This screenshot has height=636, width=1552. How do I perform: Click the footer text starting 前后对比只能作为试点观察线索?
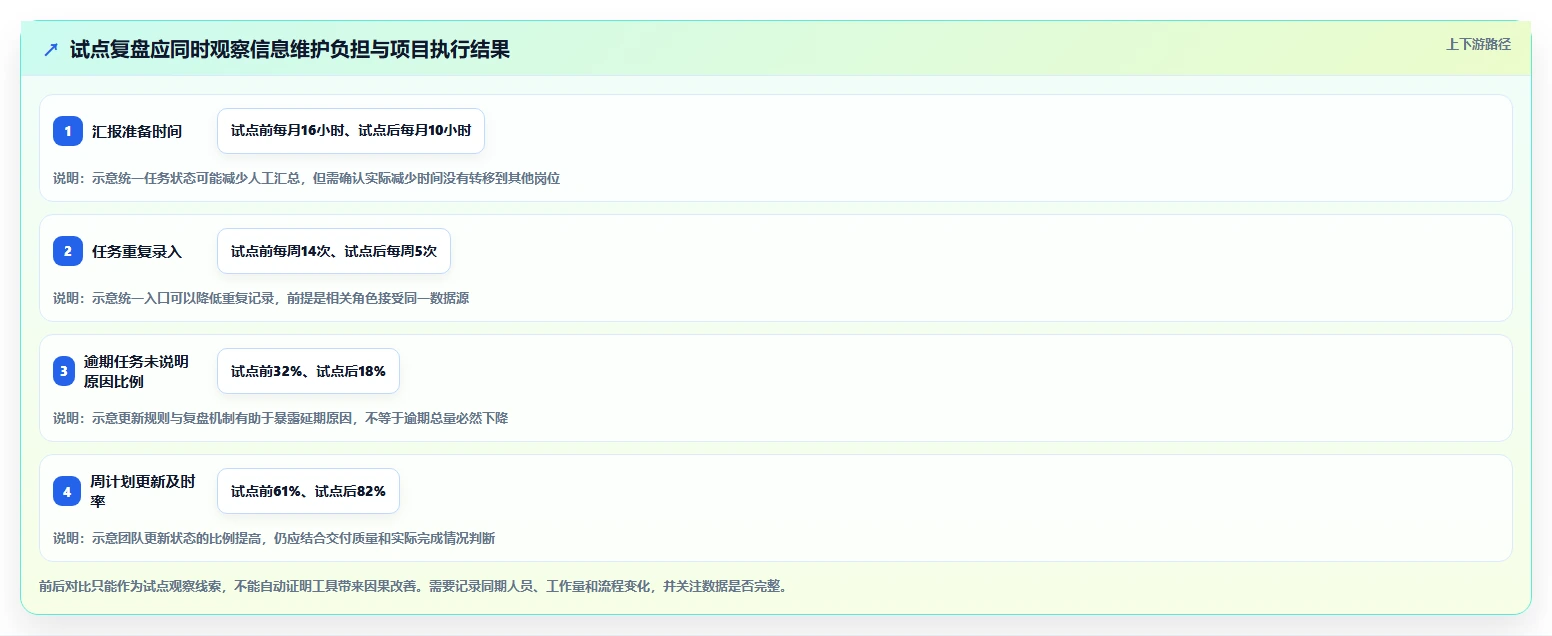pyautogui.click(x=415, y=586)
